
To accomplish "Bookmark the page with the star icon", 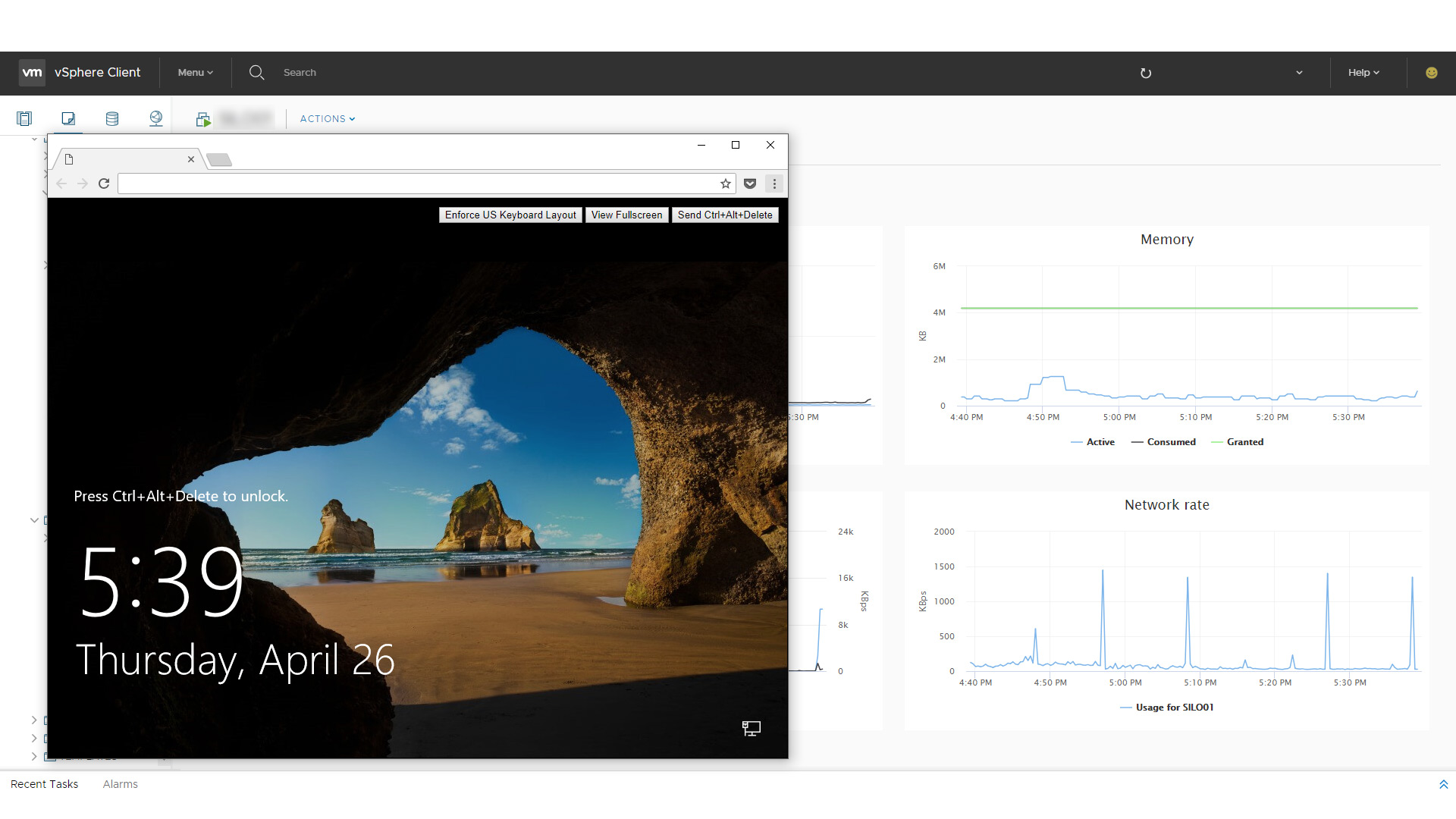I will [726, 184].
